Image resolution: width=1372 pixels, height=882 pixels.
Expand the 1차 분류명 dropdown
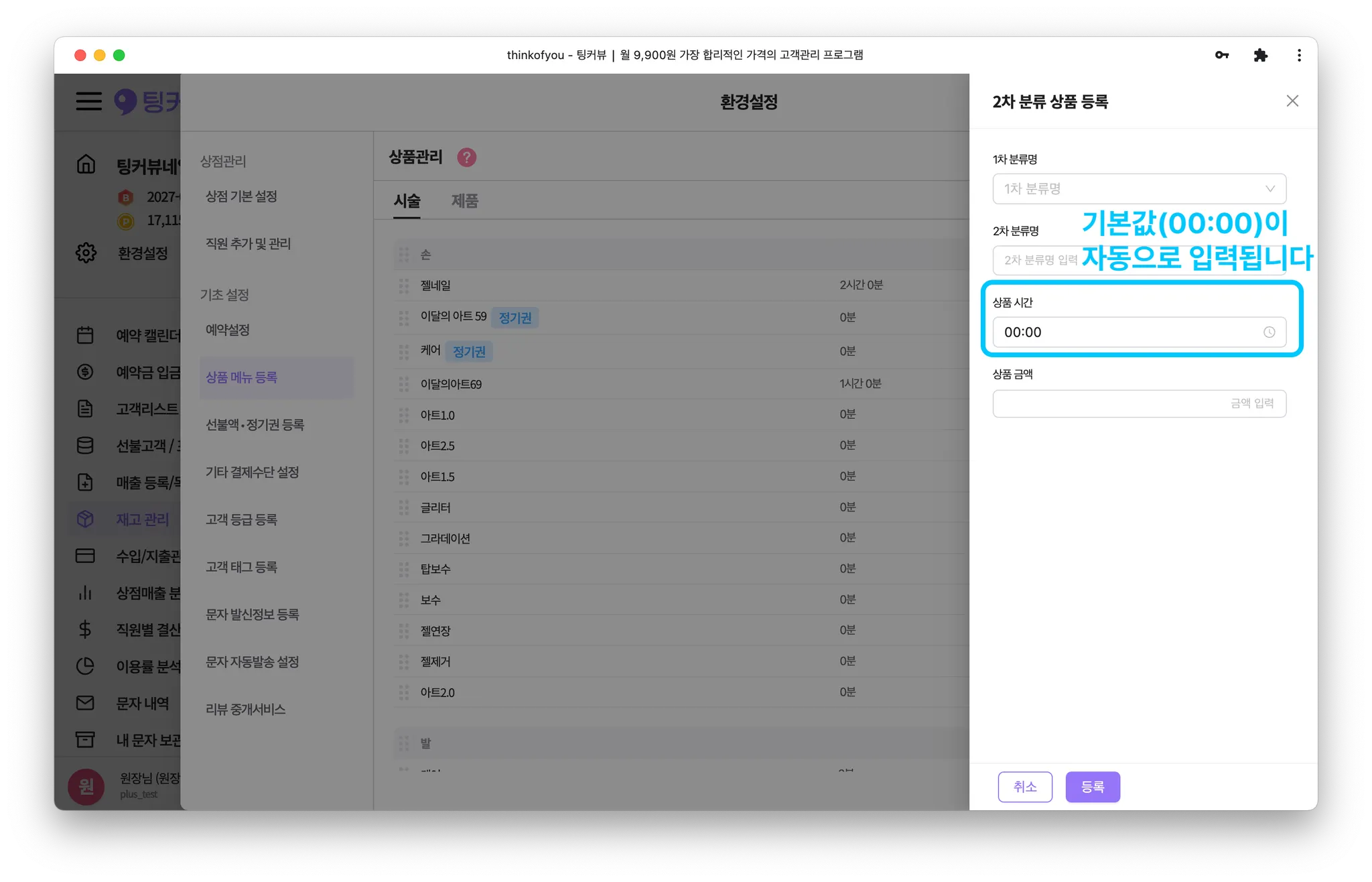(x=1139, y=189)
